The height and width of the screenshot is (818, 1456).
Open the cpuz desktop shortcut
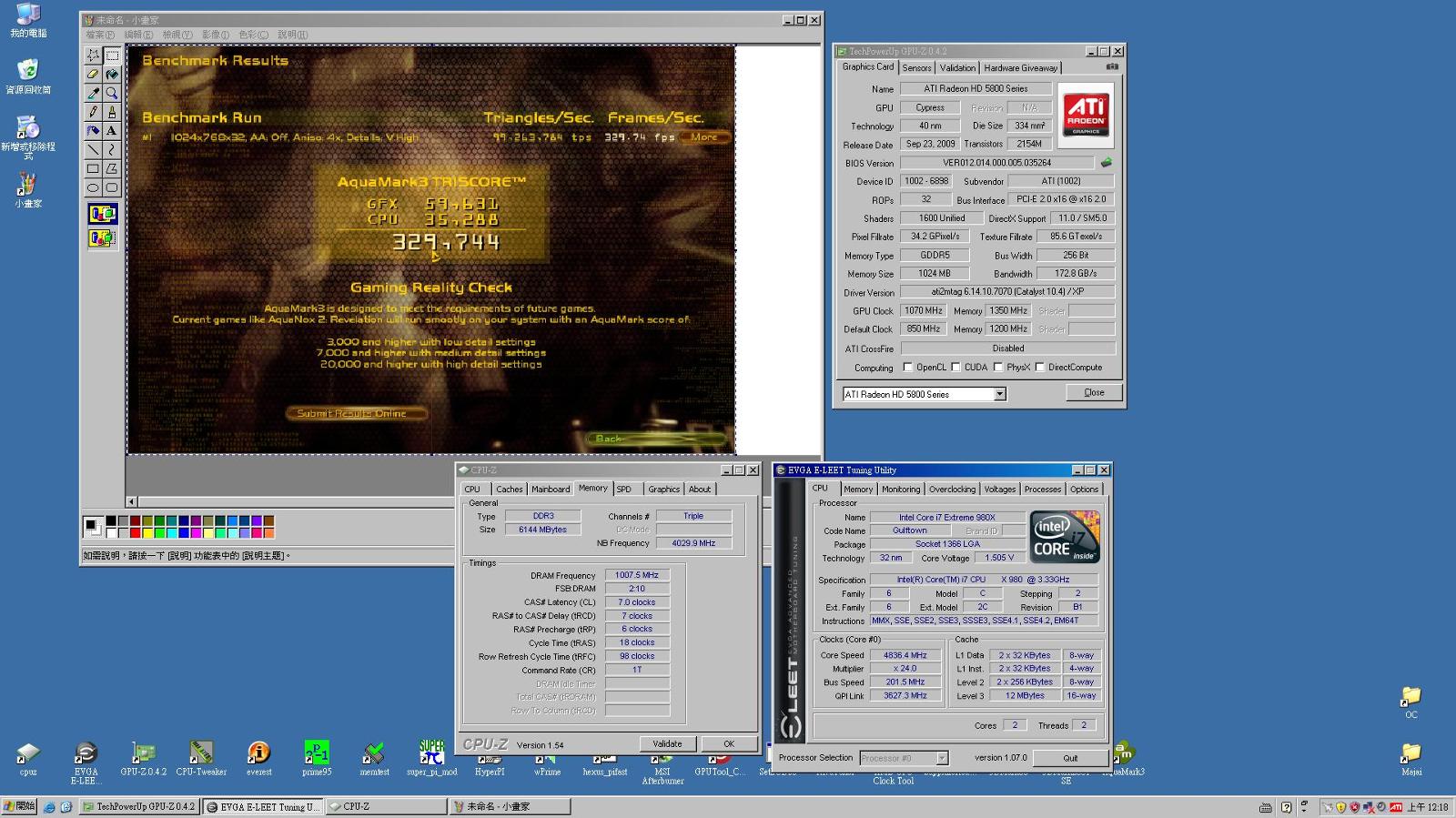(x=28, y=758)
